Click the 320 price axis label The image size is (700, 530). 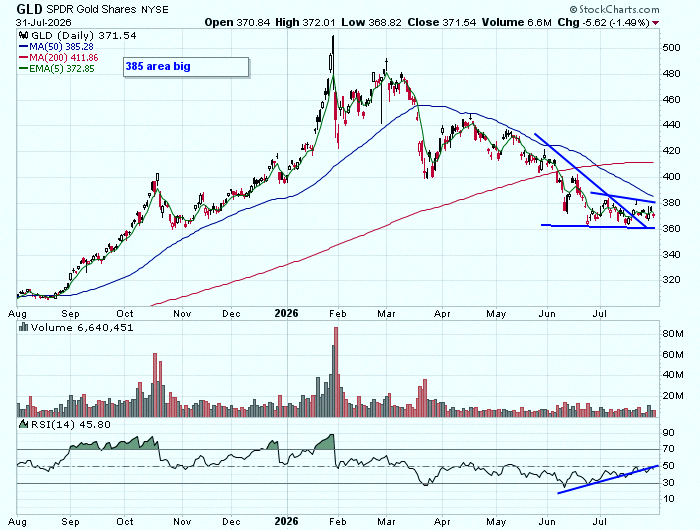[x=671, y=280]
